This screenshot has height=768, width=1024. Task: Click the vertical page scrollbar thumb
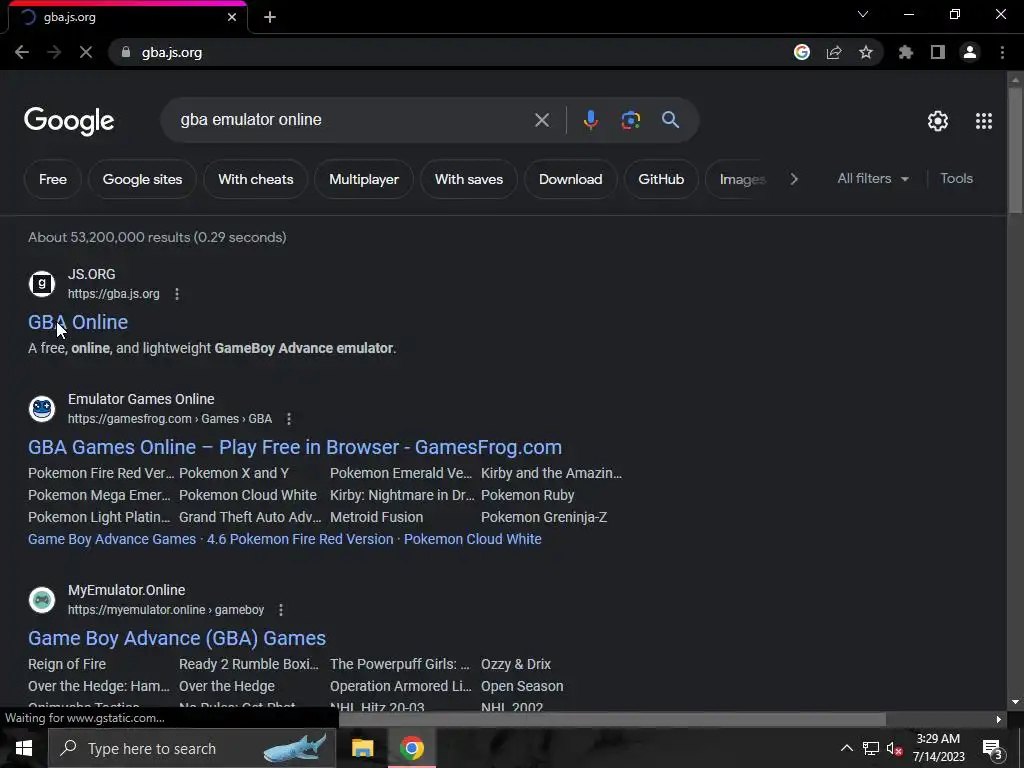click(x=1015, y=149)
